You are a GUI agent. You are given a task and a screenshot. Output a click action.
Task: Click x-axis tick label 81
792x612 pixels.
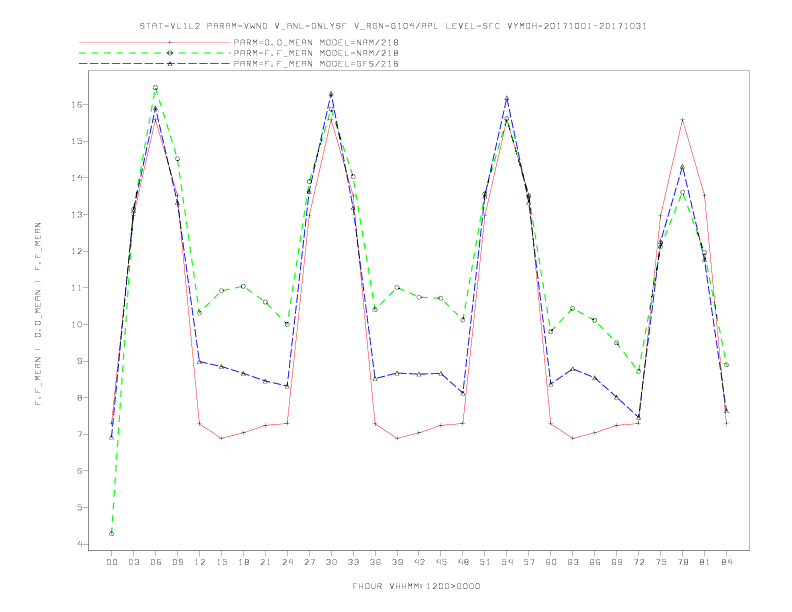tap(705, 562)
